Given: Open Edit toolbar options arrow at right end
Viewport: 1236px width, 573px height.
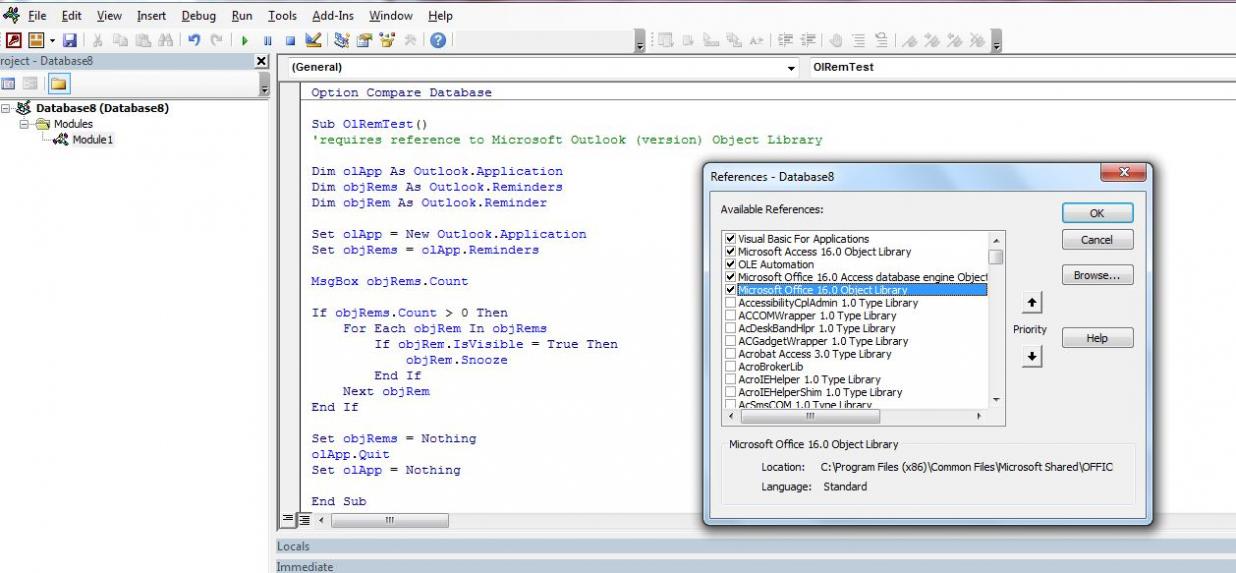Looking at the screenshot, I should tap(996, 41).
